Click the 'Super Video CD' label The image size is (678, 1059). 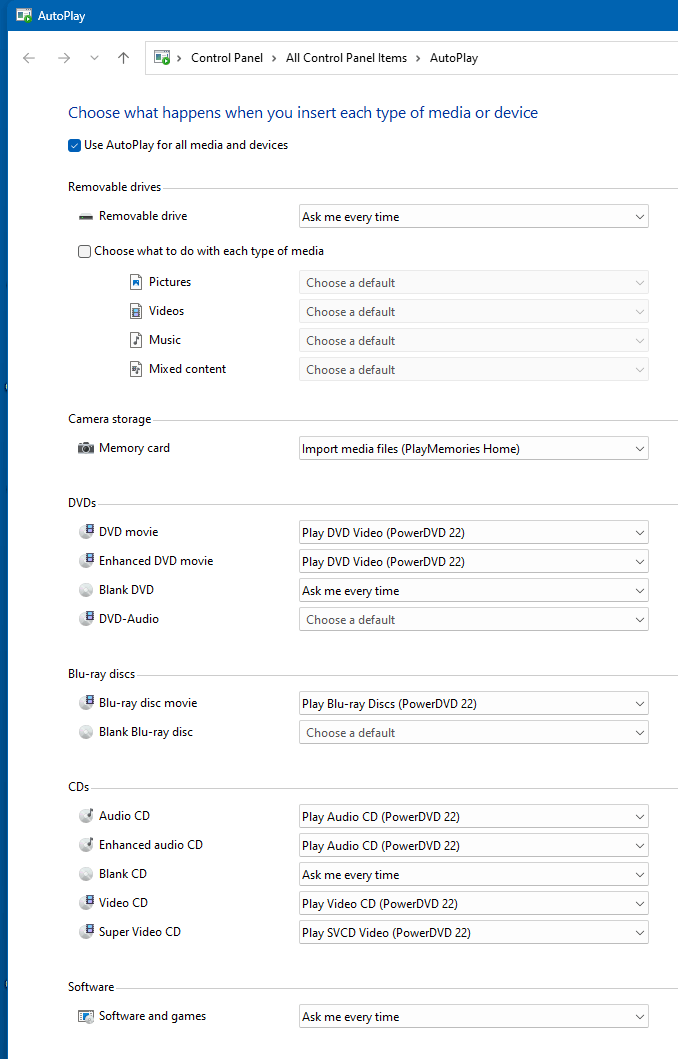(140, 932)
